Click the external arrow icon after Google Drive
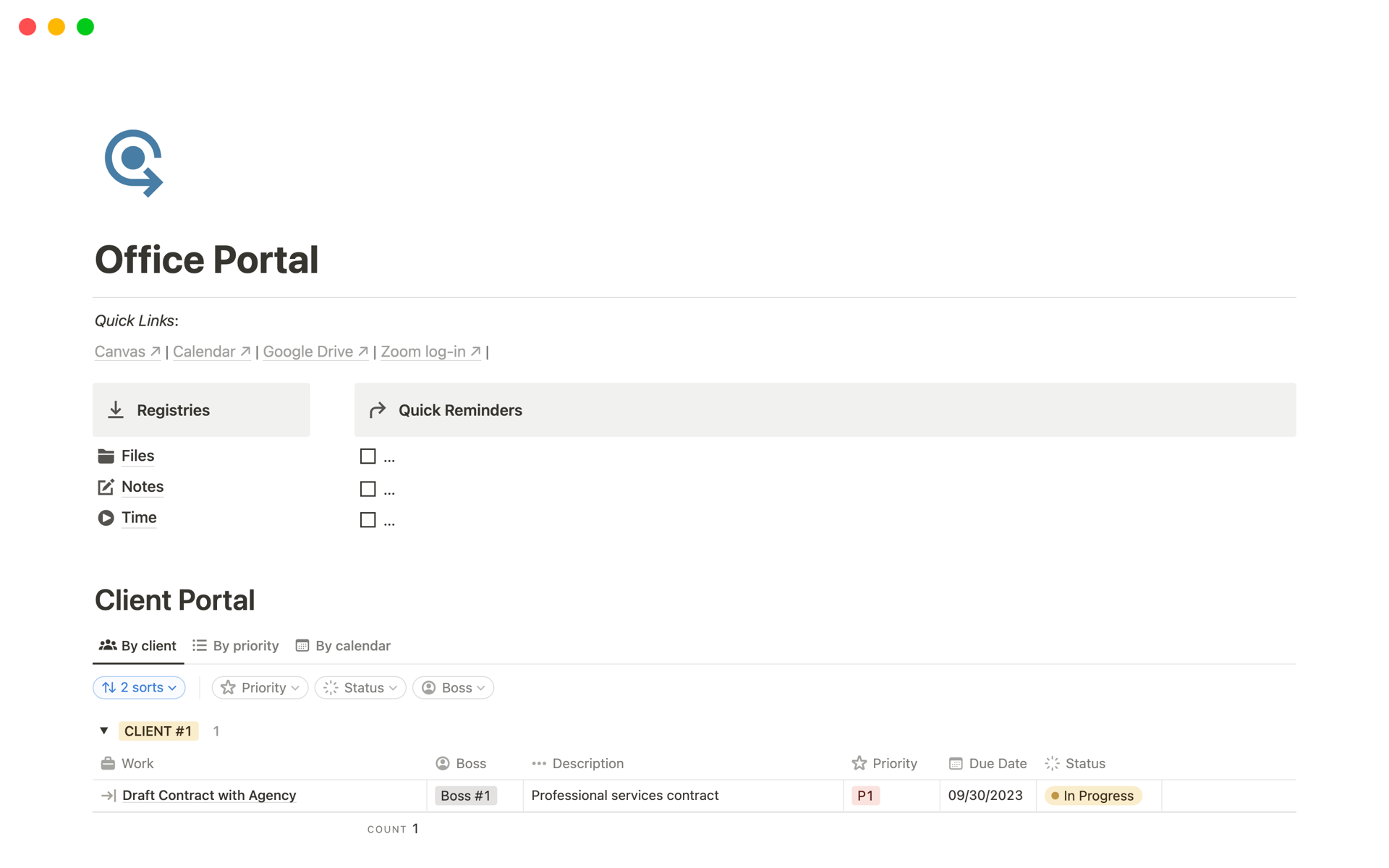The height and width of the screenshot is (868, 1389). pos(363,352)
